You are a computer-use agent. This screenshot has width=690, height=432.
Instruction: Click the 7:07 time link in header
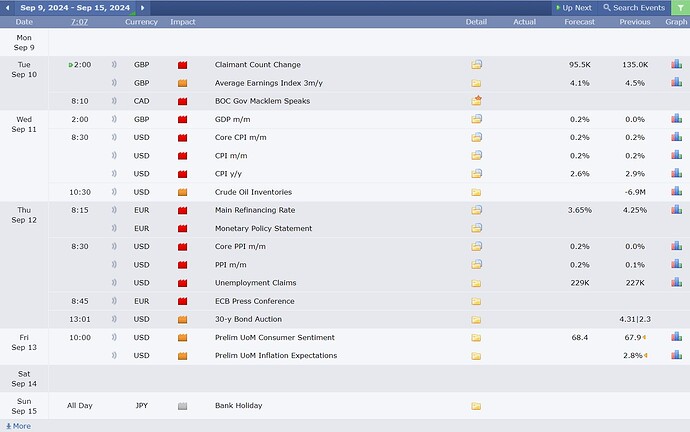(x=79, y=21)
